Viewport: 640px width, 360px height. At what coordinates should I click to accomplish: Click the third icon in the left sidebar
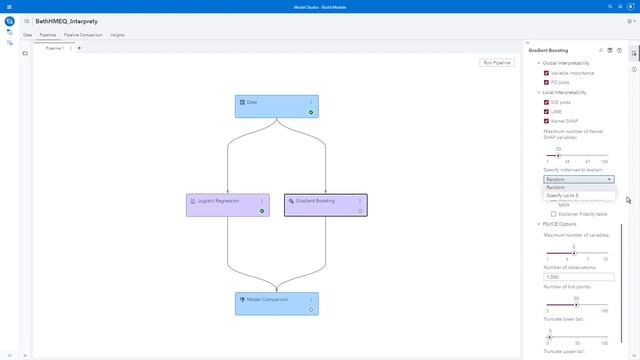point(9,42)
